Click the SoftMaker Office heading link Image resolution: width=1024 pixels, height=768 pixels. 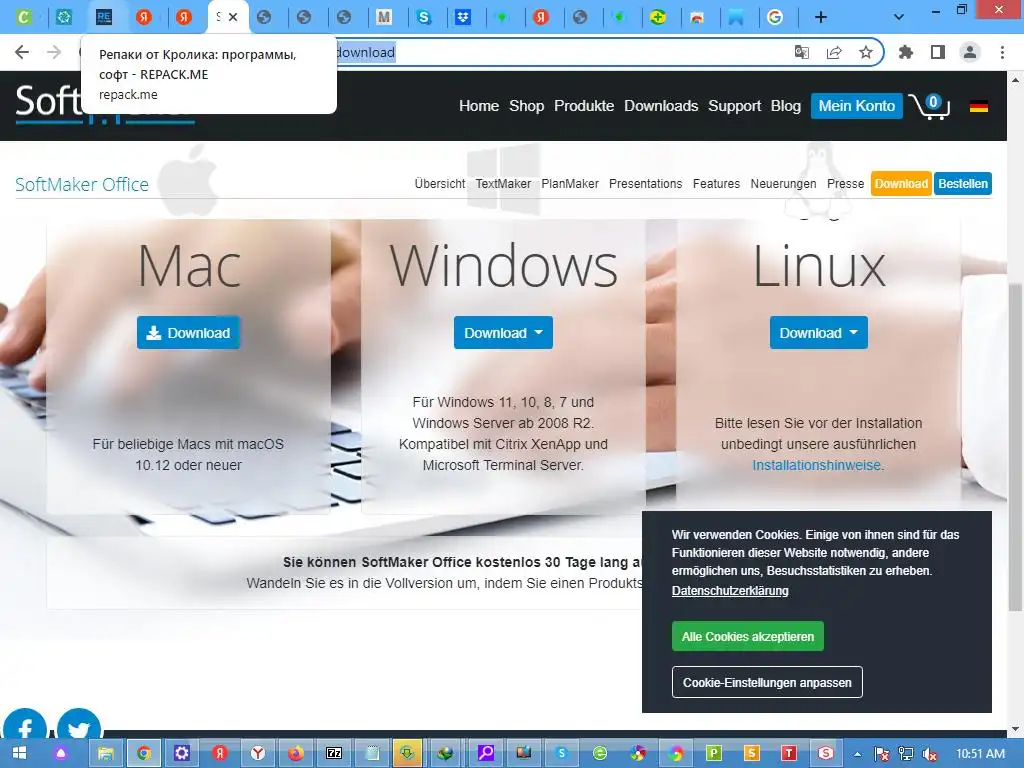82,185
